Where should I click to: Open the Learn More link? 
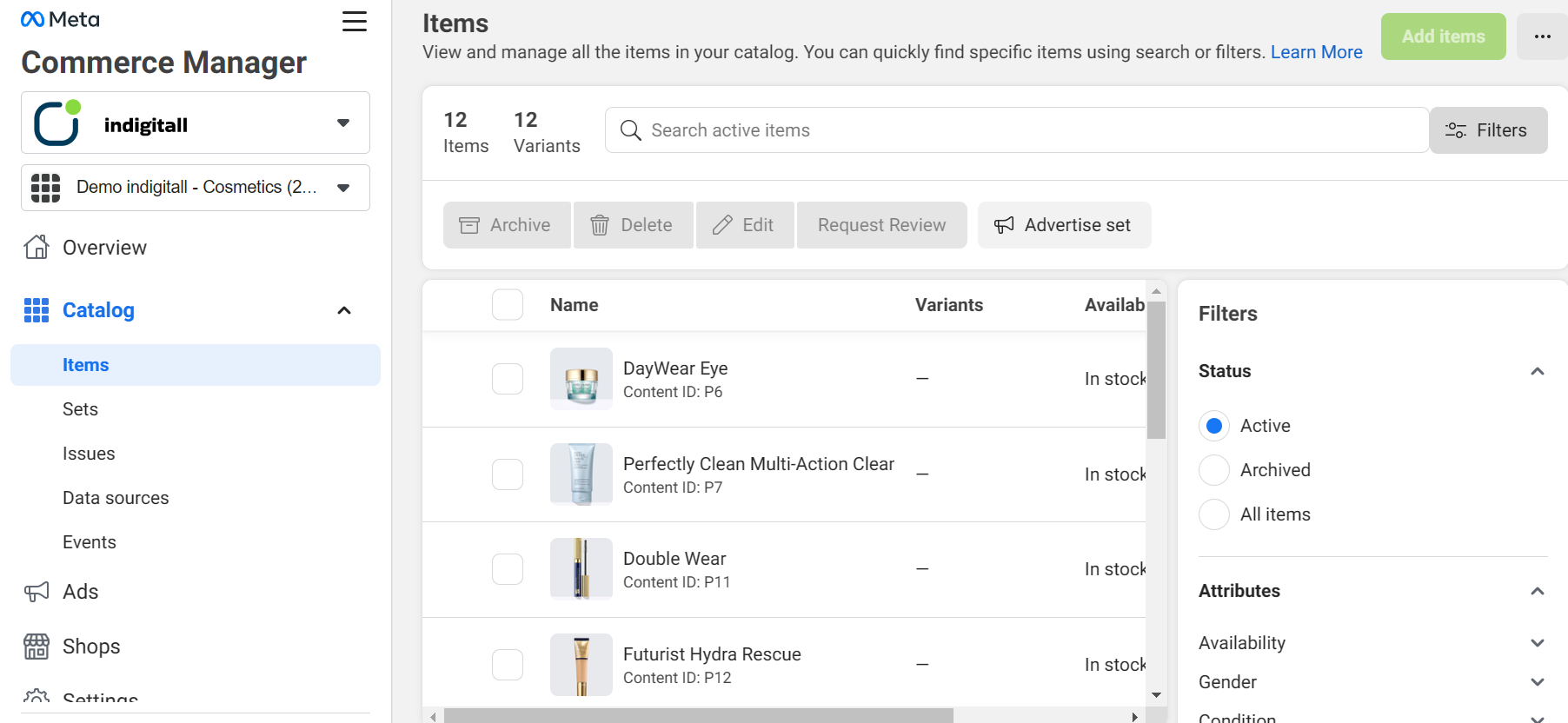(1316, 52)
